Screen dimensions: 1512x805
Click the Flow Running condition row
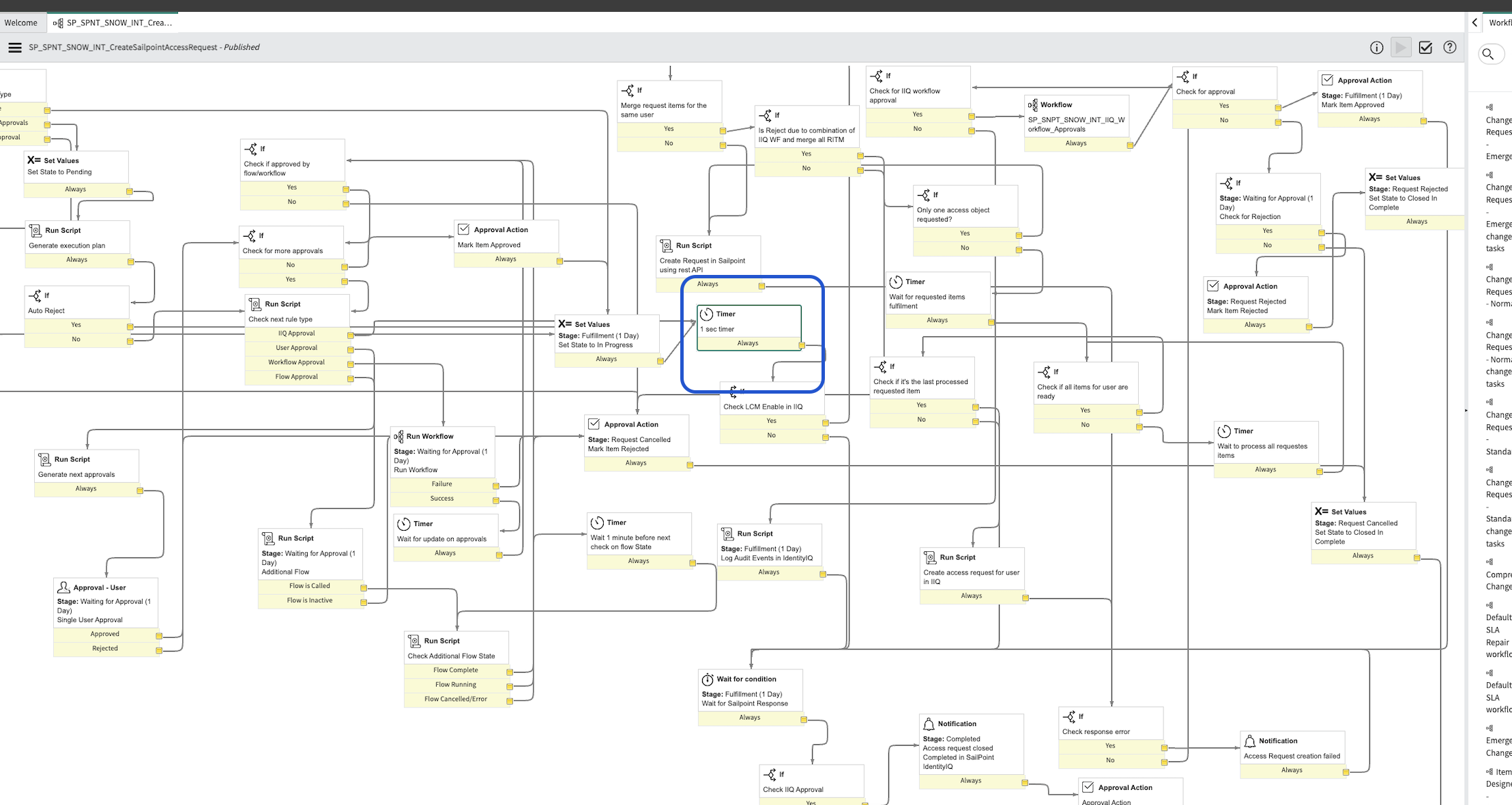coord(456,684)
